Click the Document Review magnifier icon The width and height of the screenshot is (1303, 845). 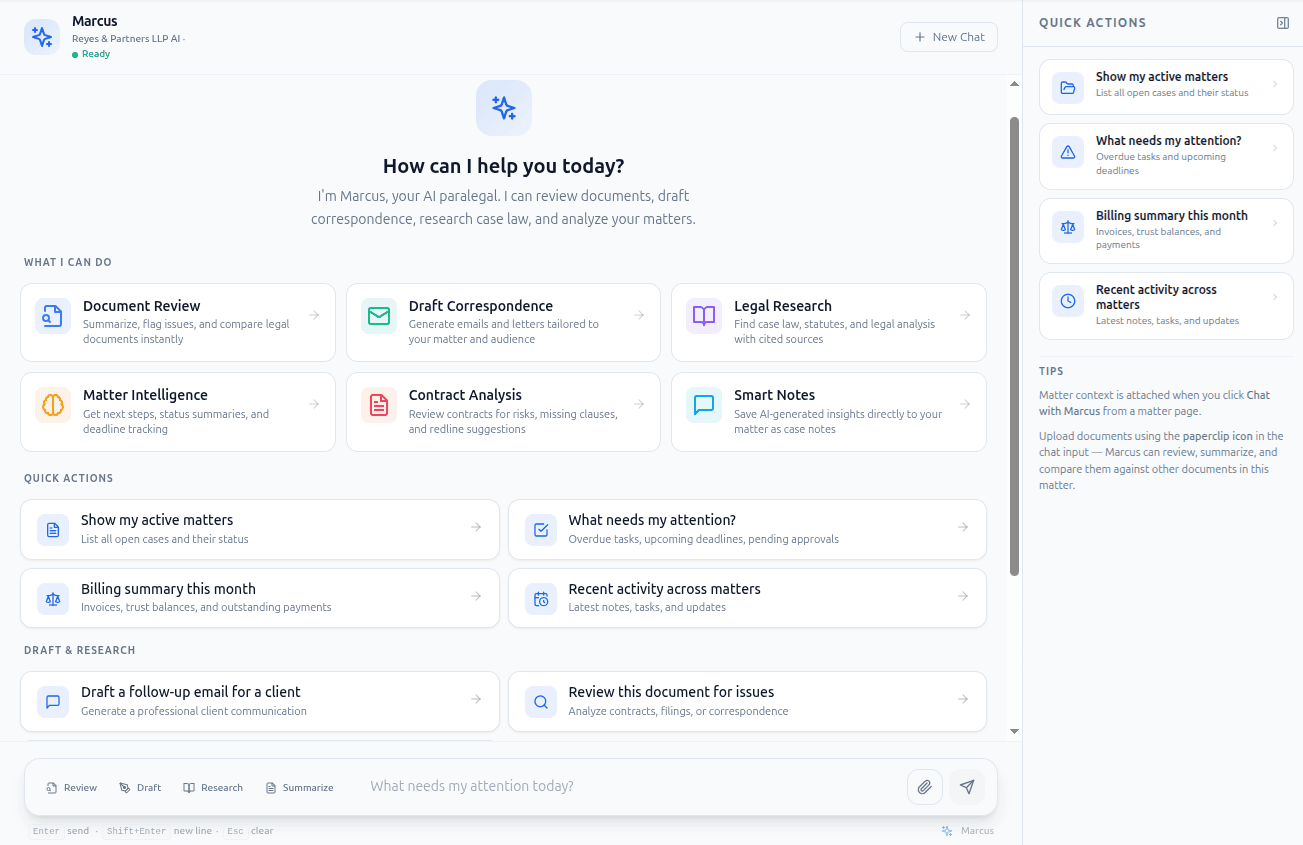(x=53, y=316)
